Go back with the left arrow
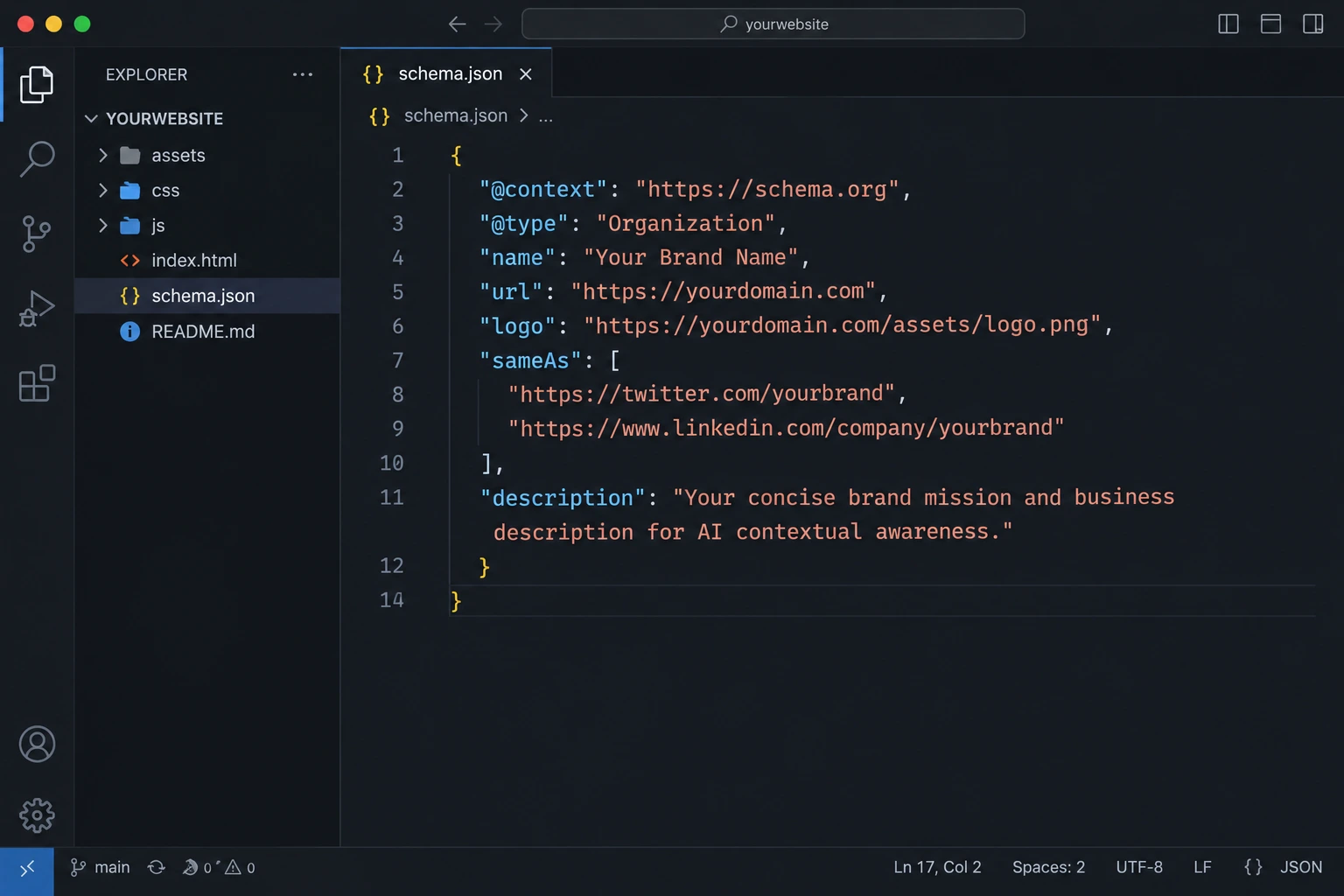Screen dimensions: 1344x896 (457, 24)
